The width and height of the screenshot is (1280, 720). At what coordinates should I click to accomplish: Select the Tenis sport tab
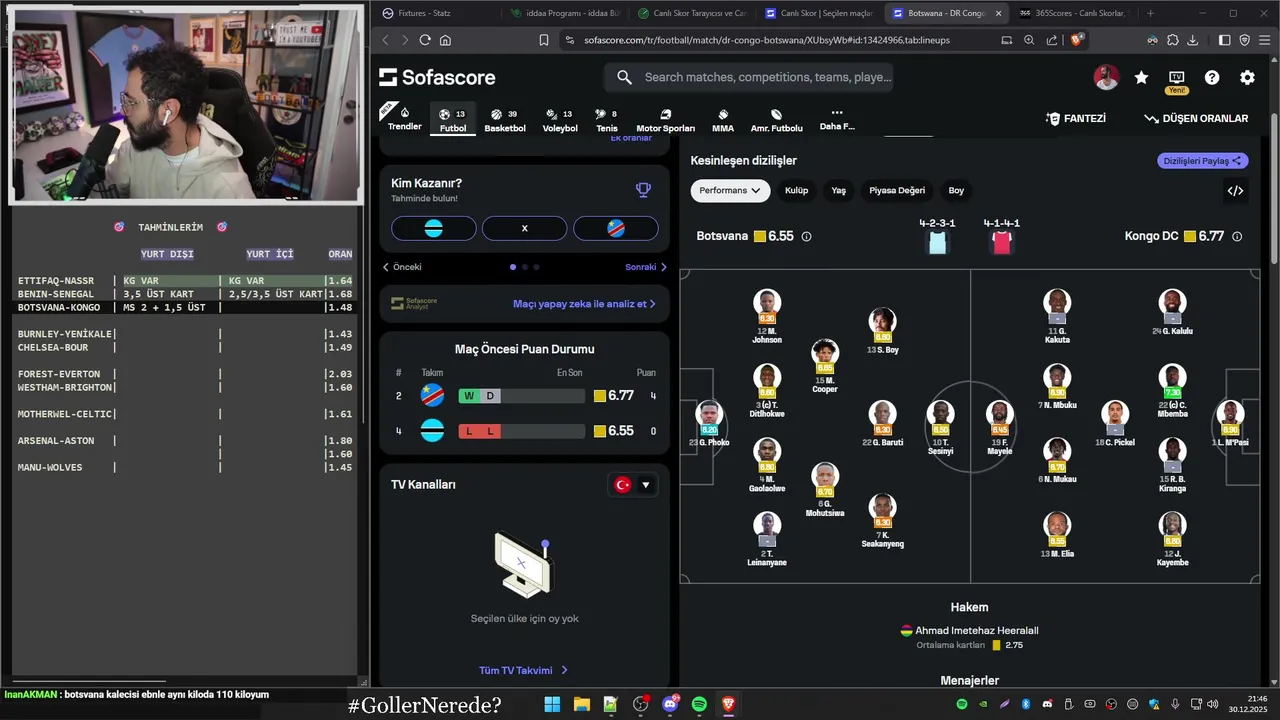pyautogui.click(x=607, y=120)
